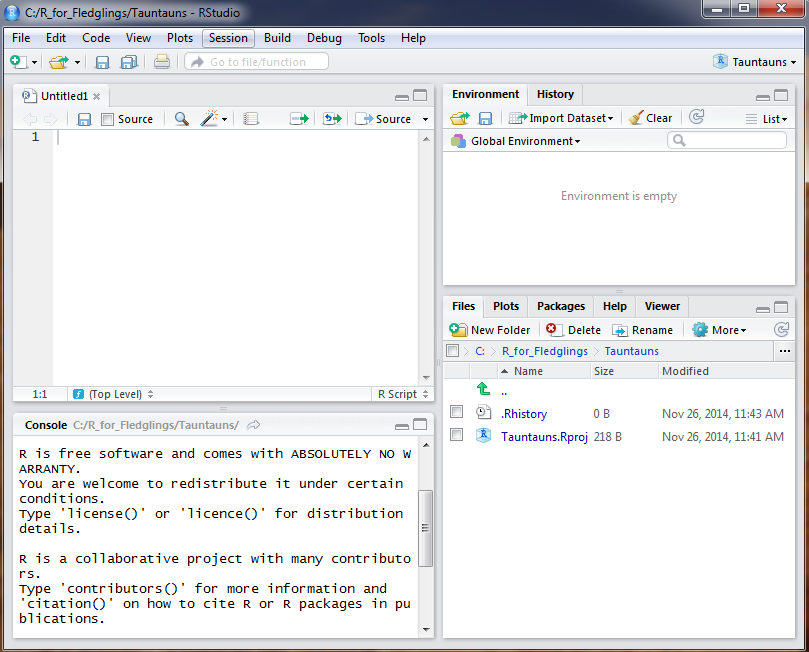
Task: Click the Delete button in Files pane
Action: 573,330
